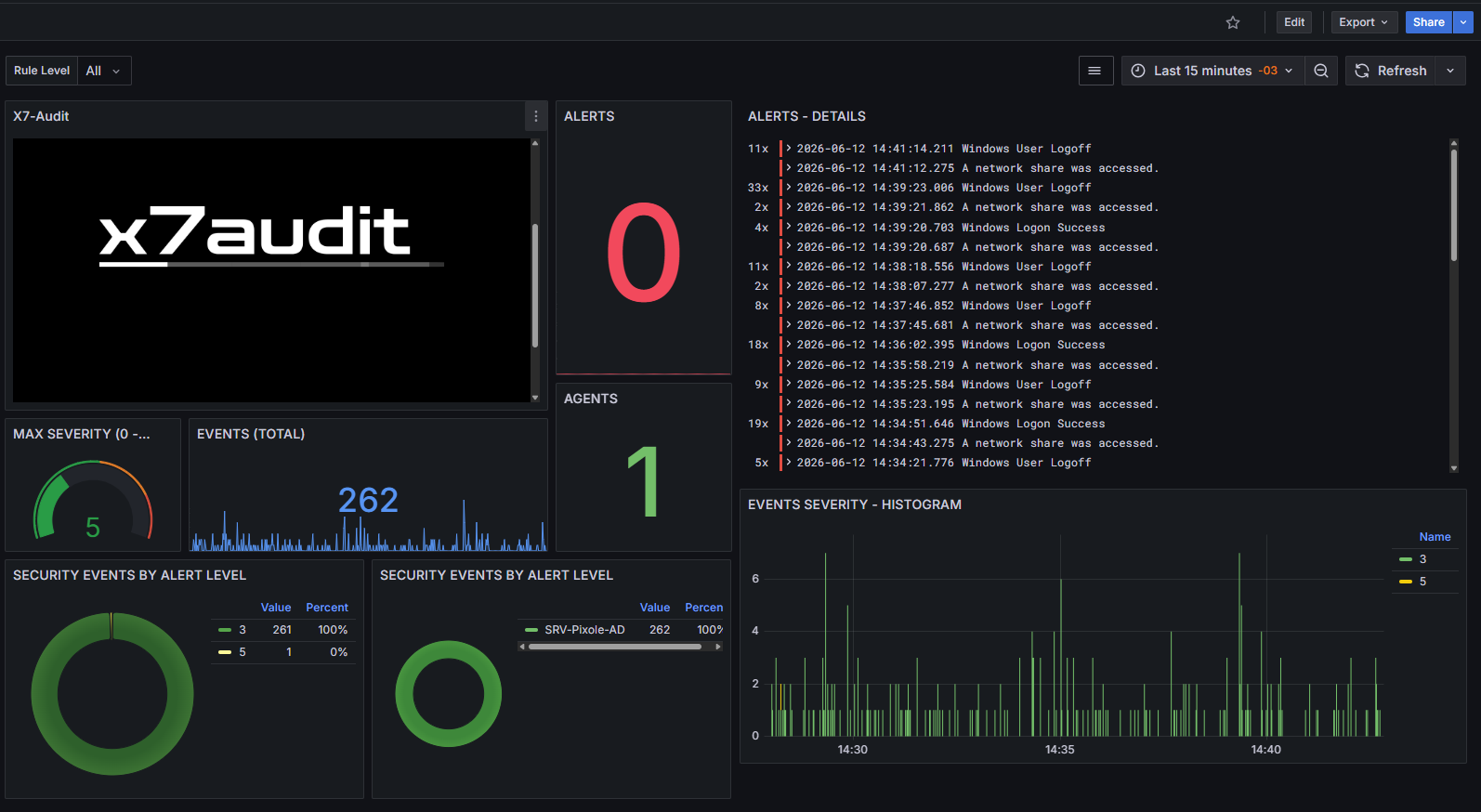Image resolution: width=1481 pixels, height=812 pixels.
Task: Refresh the dashboard
Action: tap(1391, 71)
